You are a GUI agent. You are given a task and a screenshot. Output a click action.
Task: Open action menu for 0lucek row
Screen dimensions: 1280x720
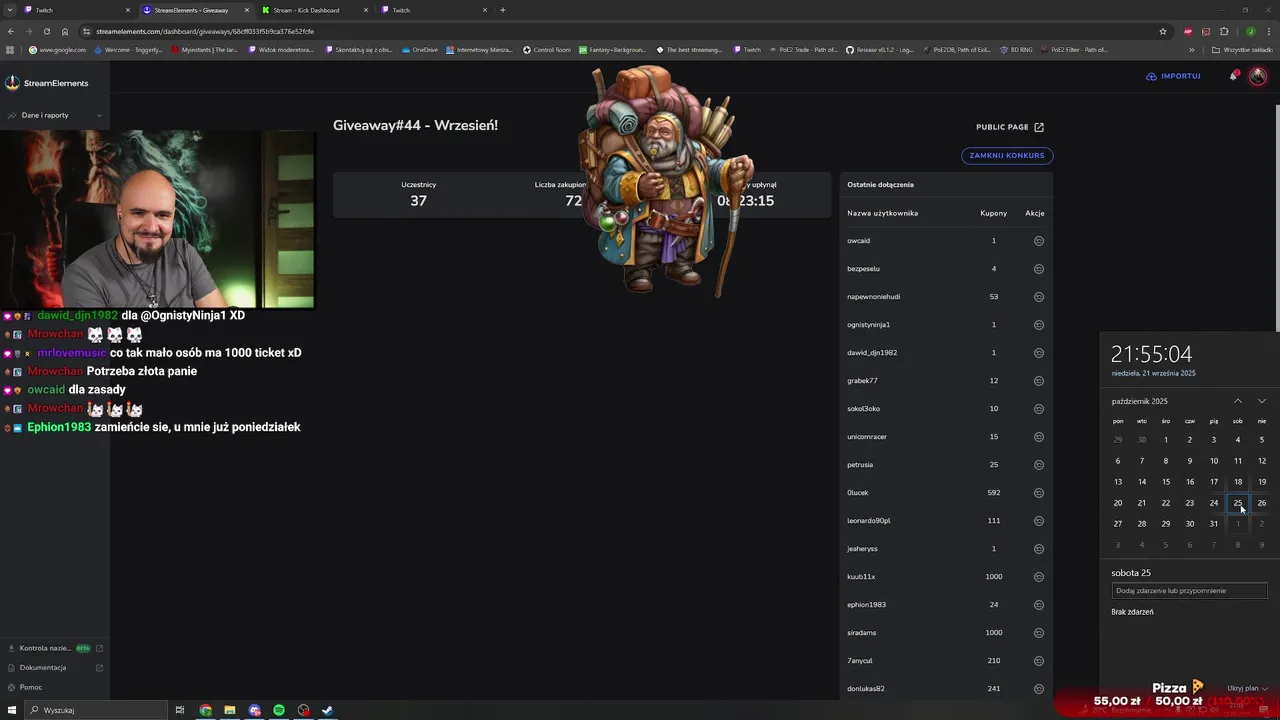tap(1038, 493)
